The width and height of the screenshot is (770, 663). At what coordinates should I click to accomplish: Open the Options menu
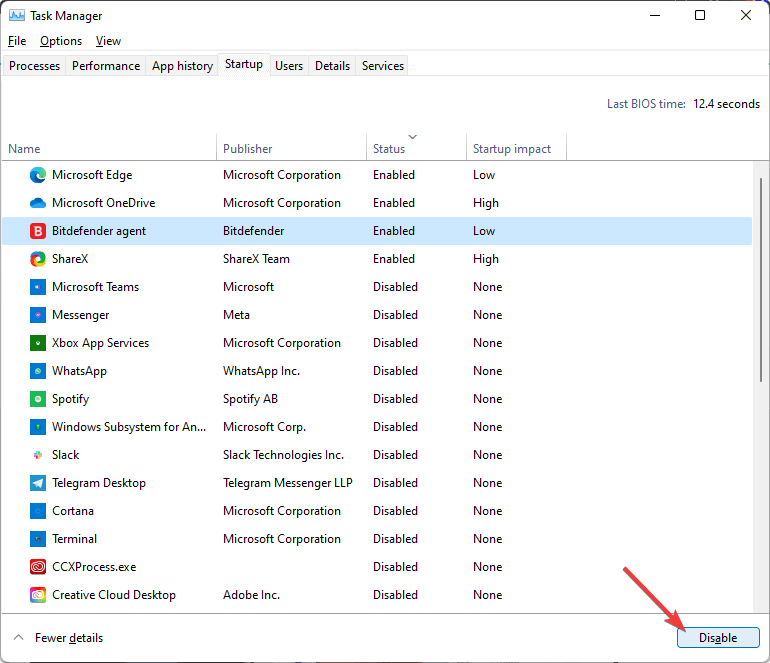[x=61, y=41]
